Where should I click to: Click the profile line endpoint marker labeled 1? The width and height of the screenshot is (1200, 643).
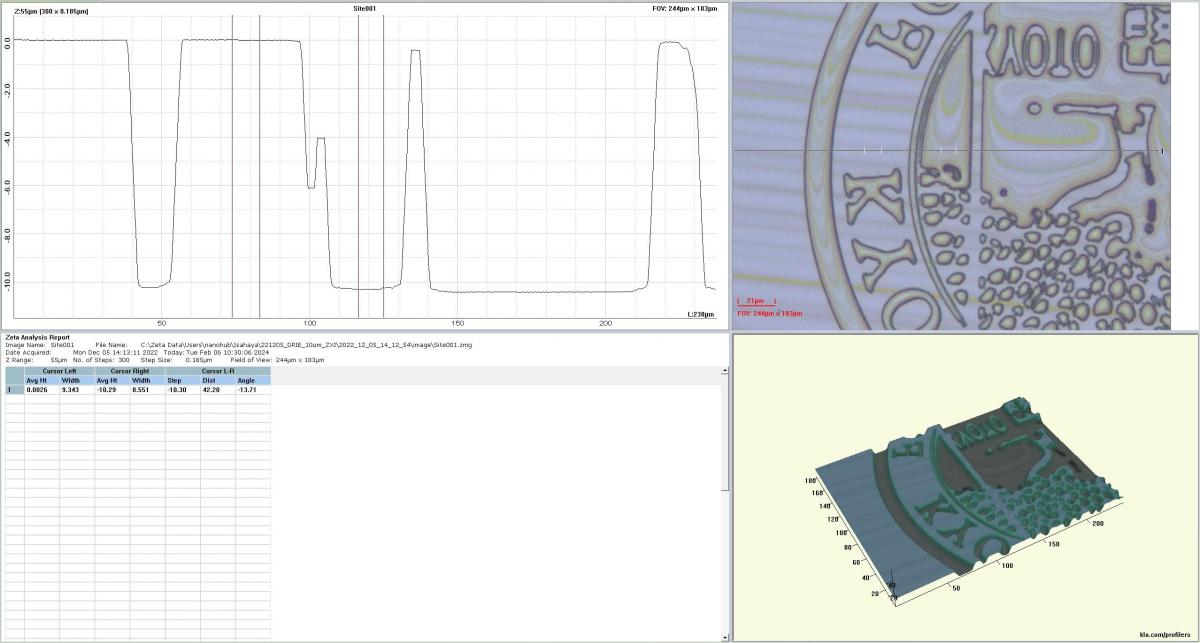tap(1162, 150)
